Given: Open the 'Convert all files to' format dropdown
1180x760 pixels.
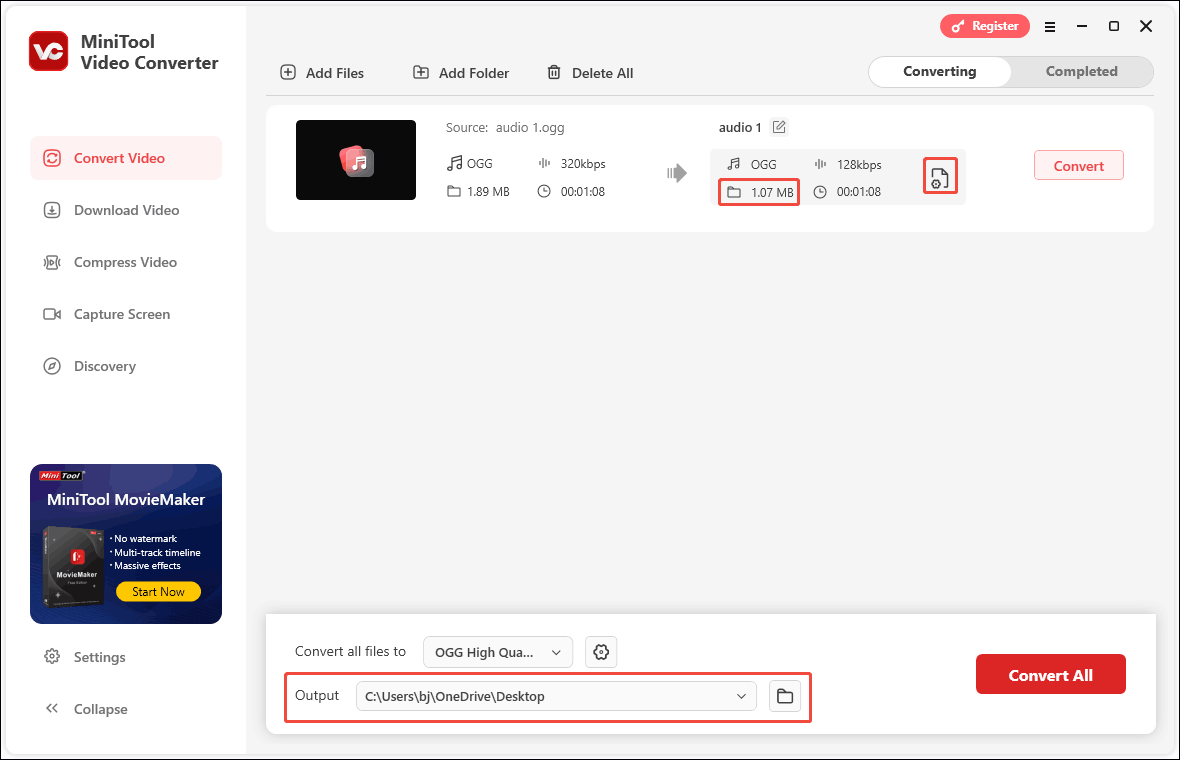Looking at the screenshot, I should pos(497,652).
